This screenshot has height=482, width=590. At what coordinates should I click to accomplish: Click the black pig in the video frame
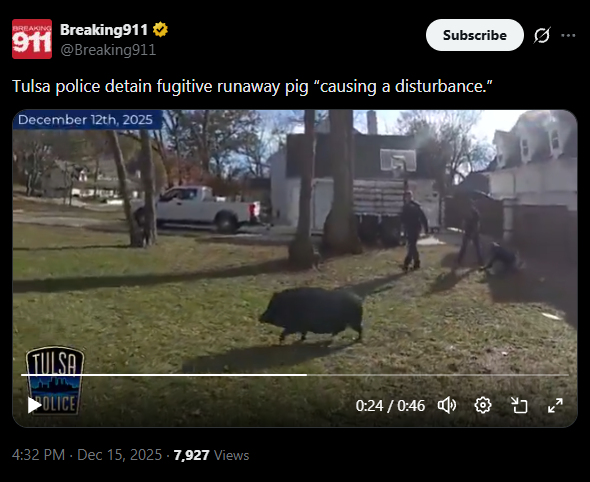(312, 314)
